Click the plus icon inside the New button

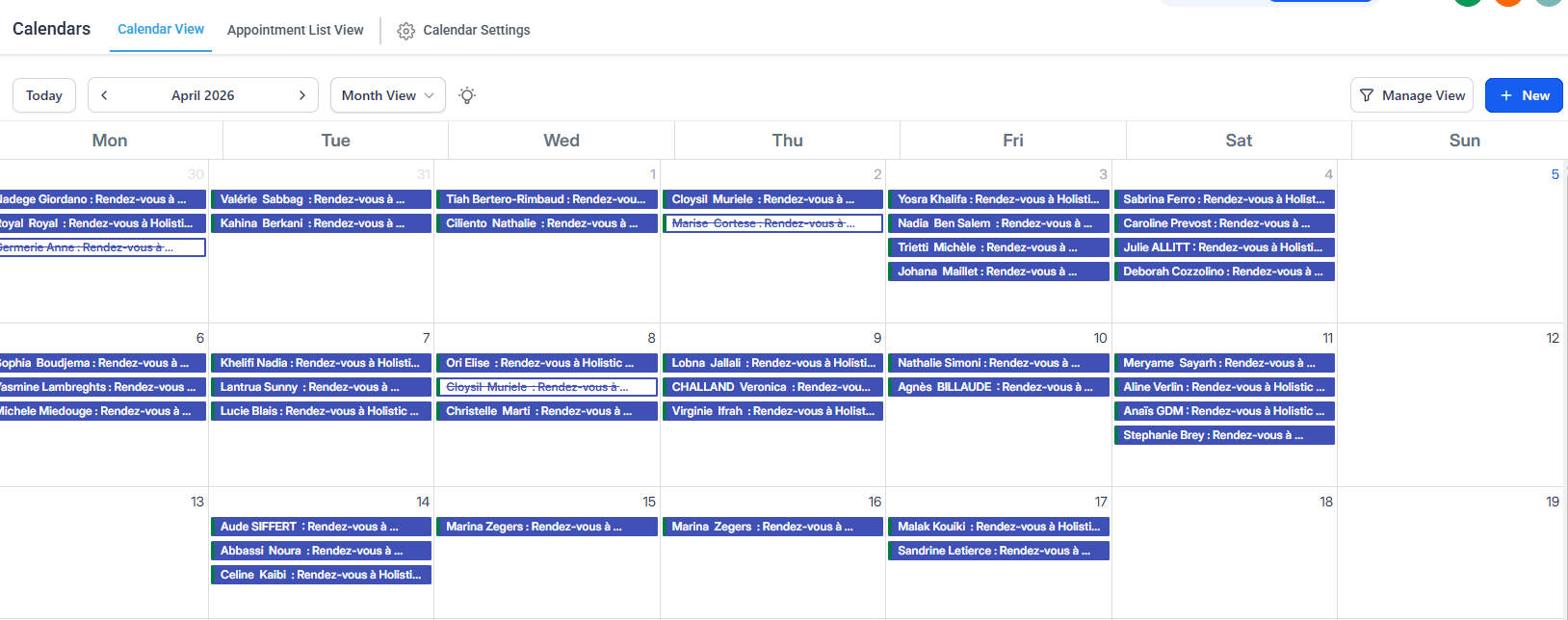pyautogui.click(x=1505, y=95)
